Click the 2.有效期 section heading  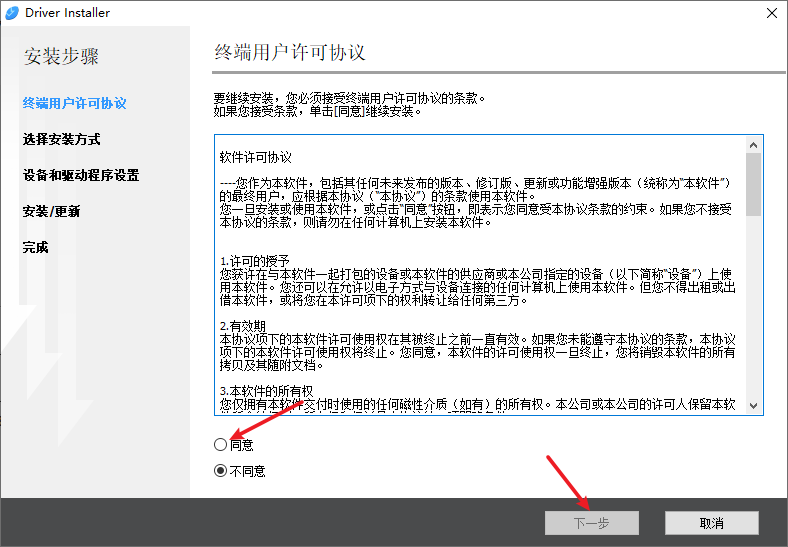tap(244, 327)
